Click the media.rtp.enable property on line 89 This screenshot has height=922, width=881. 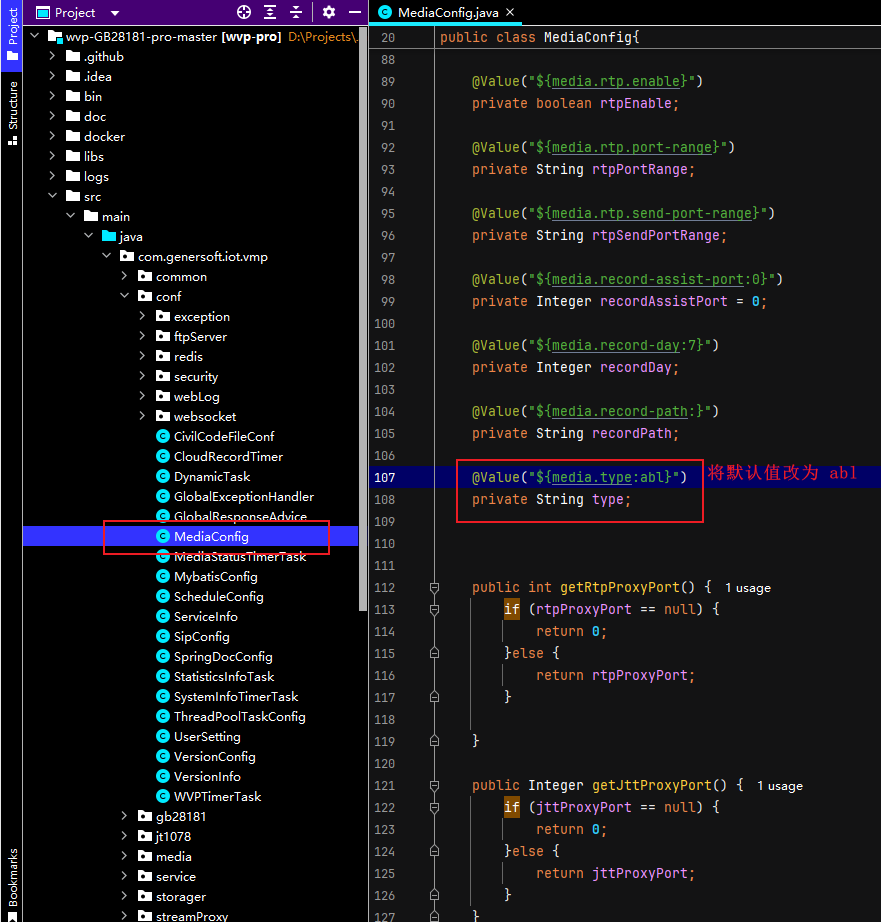click(x=616, y=81)
